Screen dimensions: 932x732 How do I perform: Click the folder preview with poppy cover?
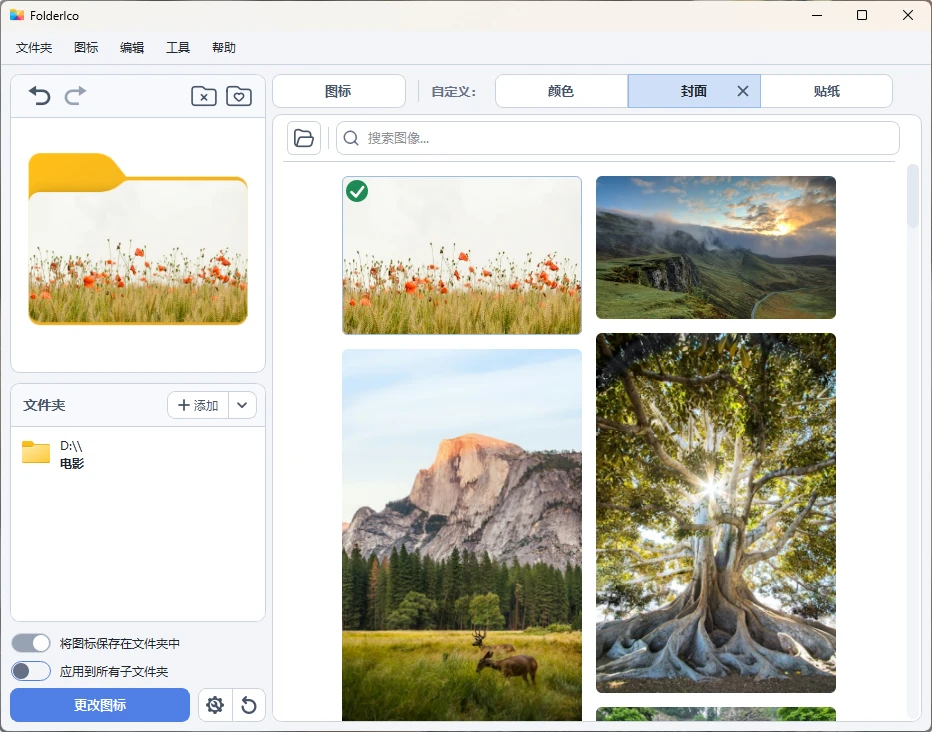point(138,239)
